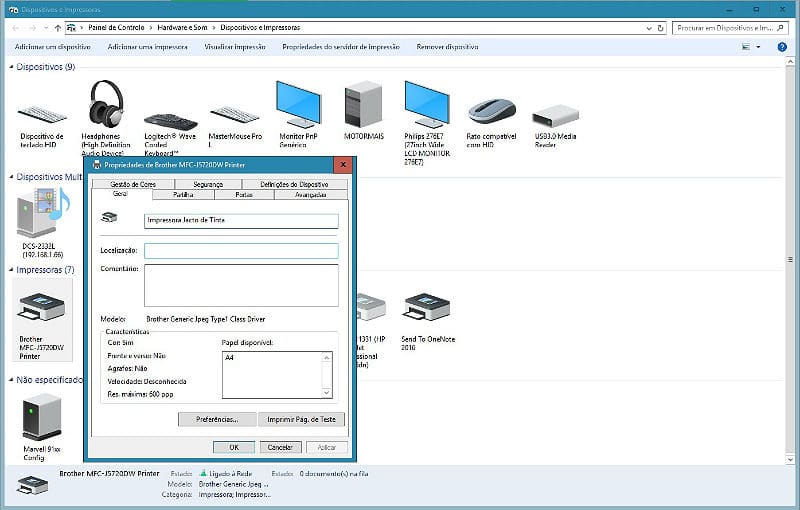
Task: Click the paper list scroll down arrow
Action: coord(327,392)
